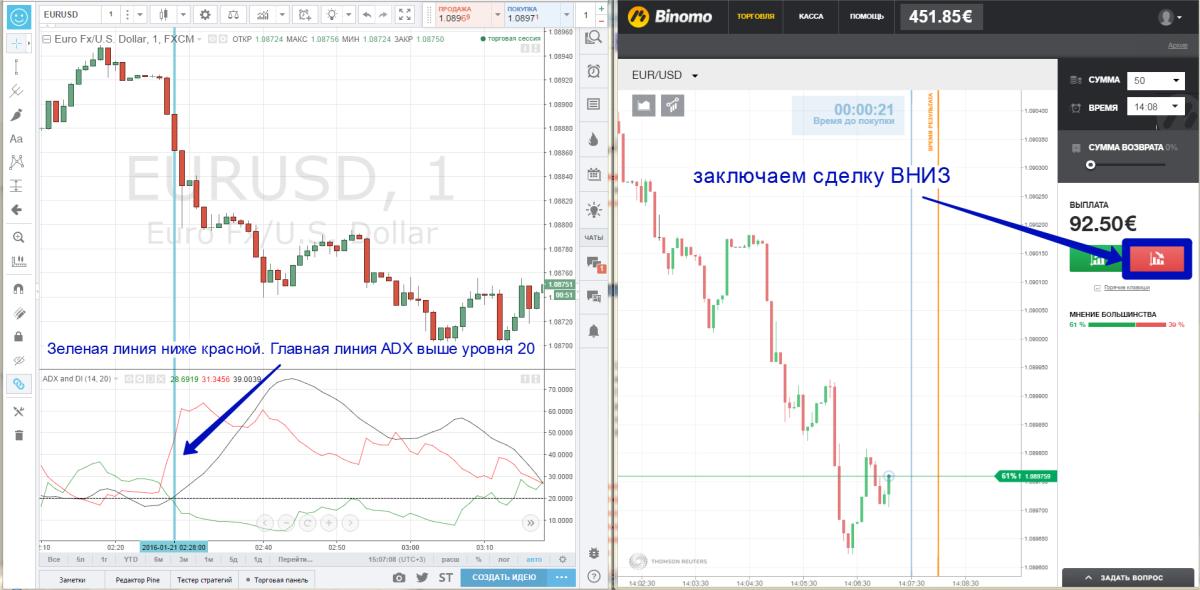Click the СОЗДАТЬ ИДЕЮ button
The width and height of the screenshot is (1200, 590).
(504, 578)
